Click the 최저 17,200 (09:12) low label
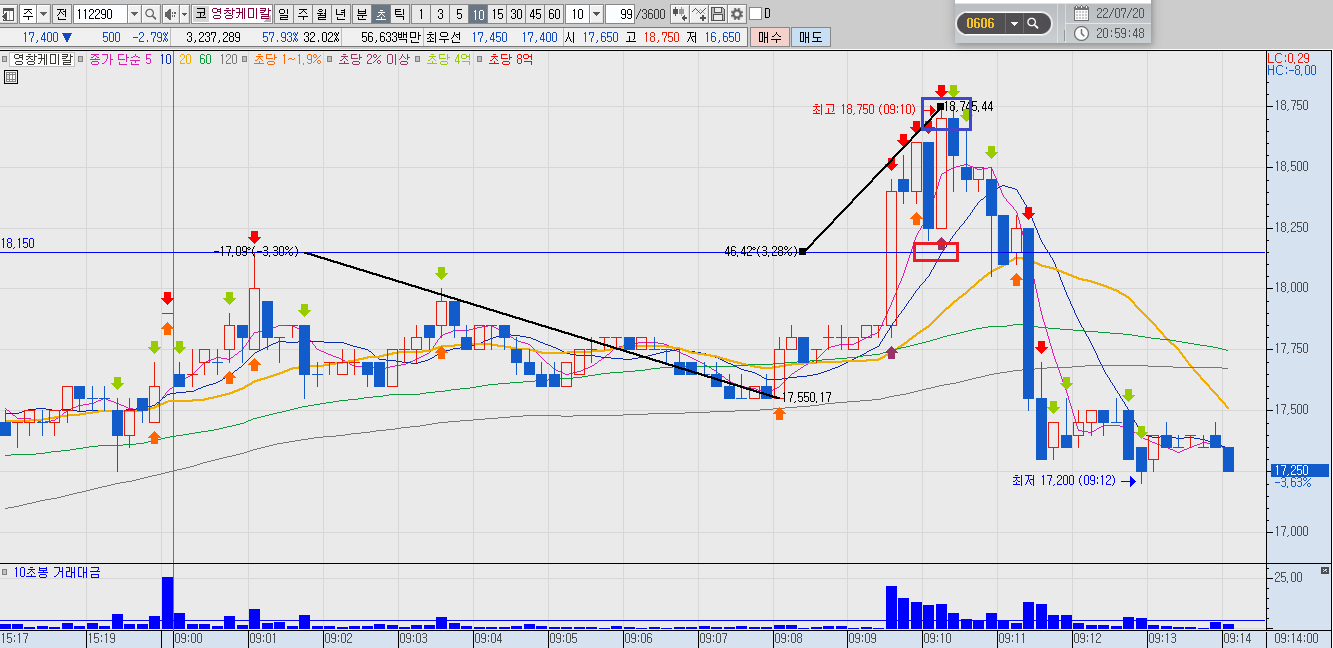The width and height of the screenshot is (1333, 648). point(1065,480)
